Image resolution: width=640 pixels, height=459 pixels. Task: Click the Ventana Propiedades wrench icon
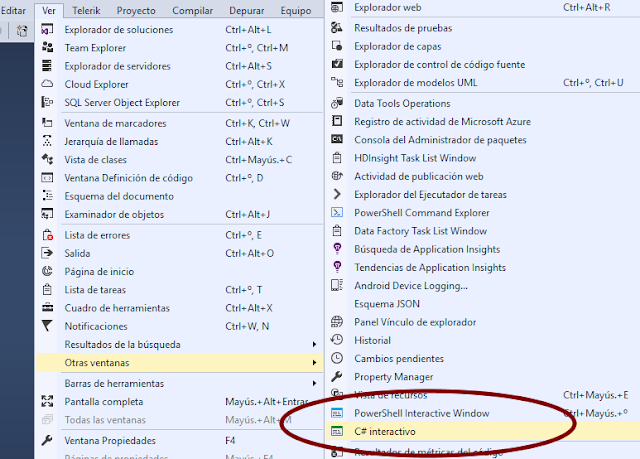point(47,440)
